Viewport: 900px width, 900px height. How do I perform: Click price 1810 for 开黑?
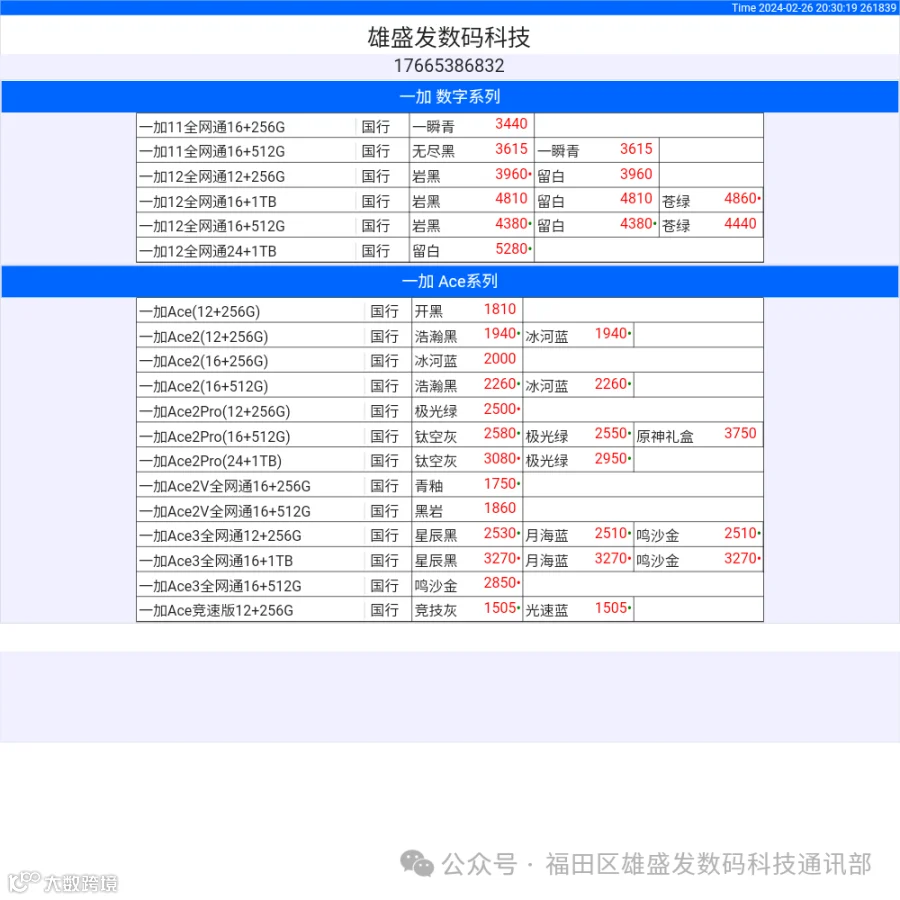[x=500, y=309]
